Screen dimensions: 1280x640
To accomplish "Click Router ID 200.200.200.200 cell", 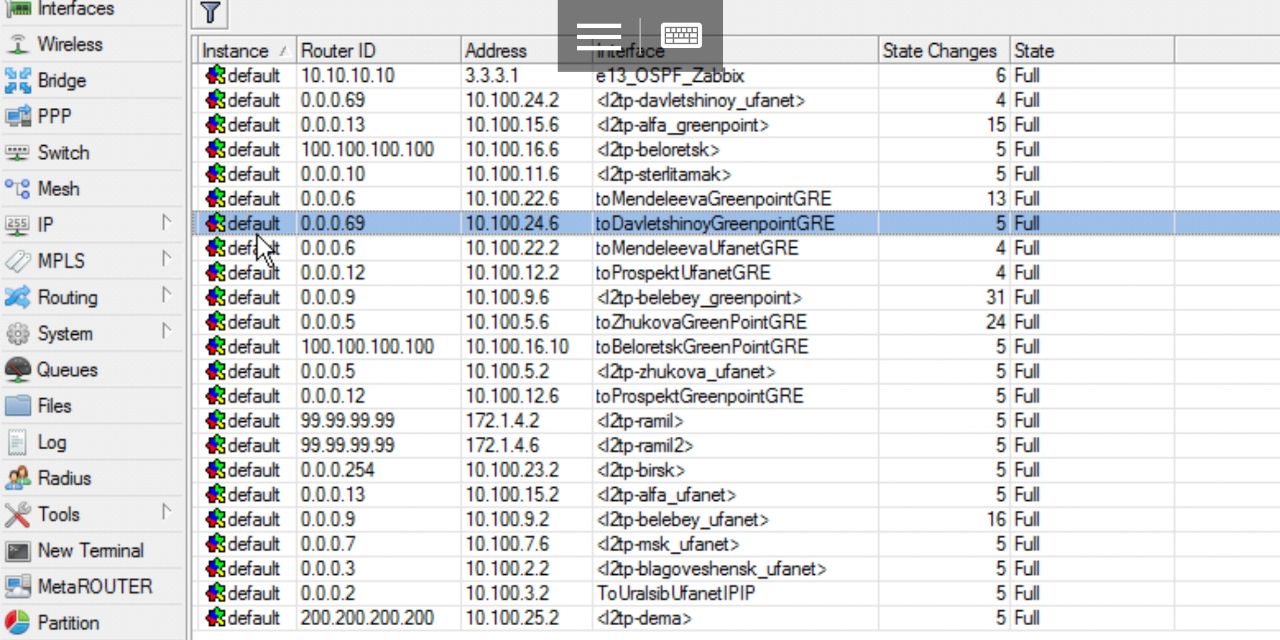I will (x=379, y=618).
